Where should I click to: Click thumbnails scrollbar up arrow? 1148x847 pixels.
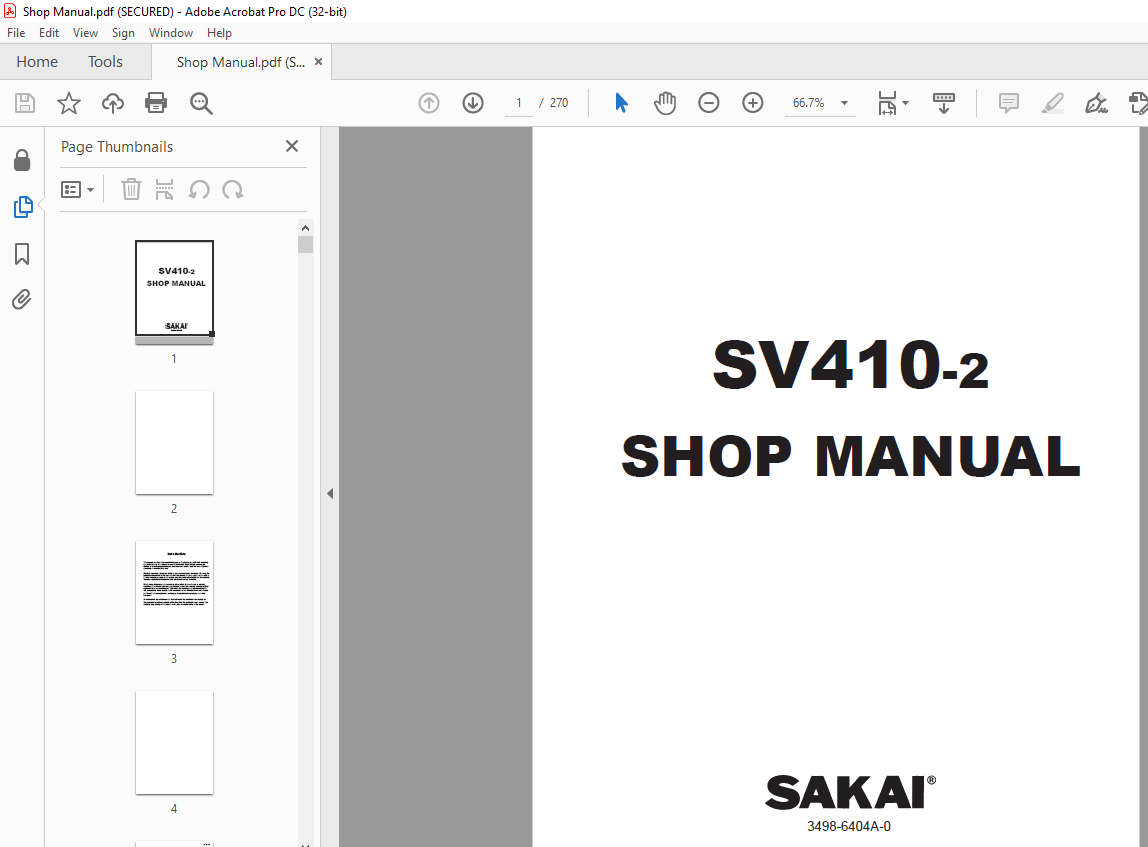pyautogui.click(x=305, y=228)
